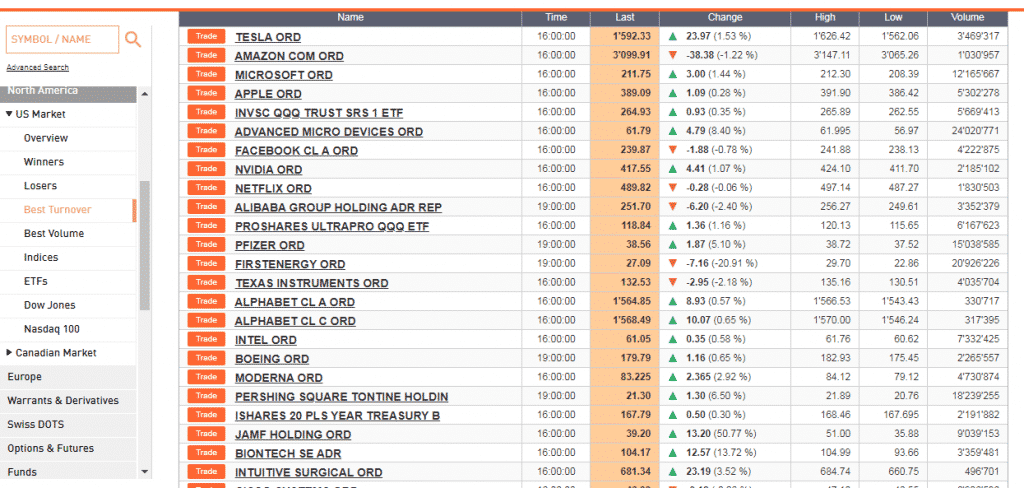Select Indices in the sidebar
Viewport: 1024px width, 488px height.
[x=41, y=257]
